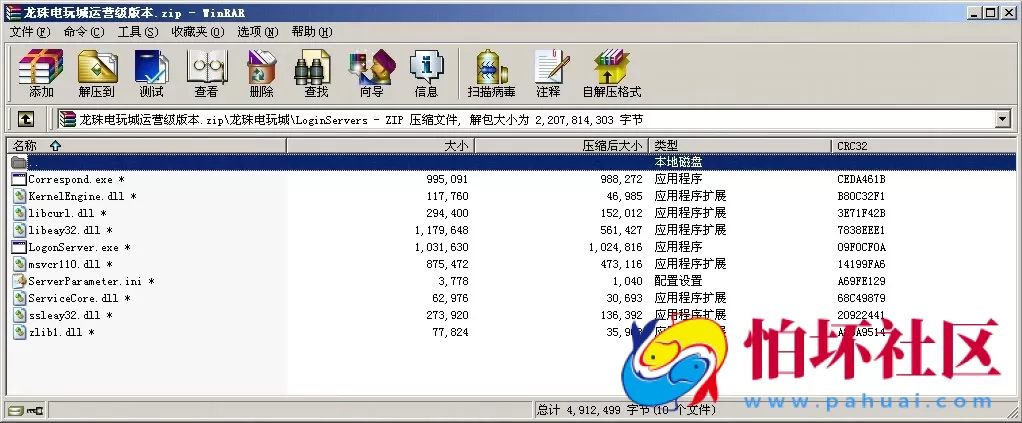Run the Test (测试) archive tool

pyautogui.click(x=151, y=73)
